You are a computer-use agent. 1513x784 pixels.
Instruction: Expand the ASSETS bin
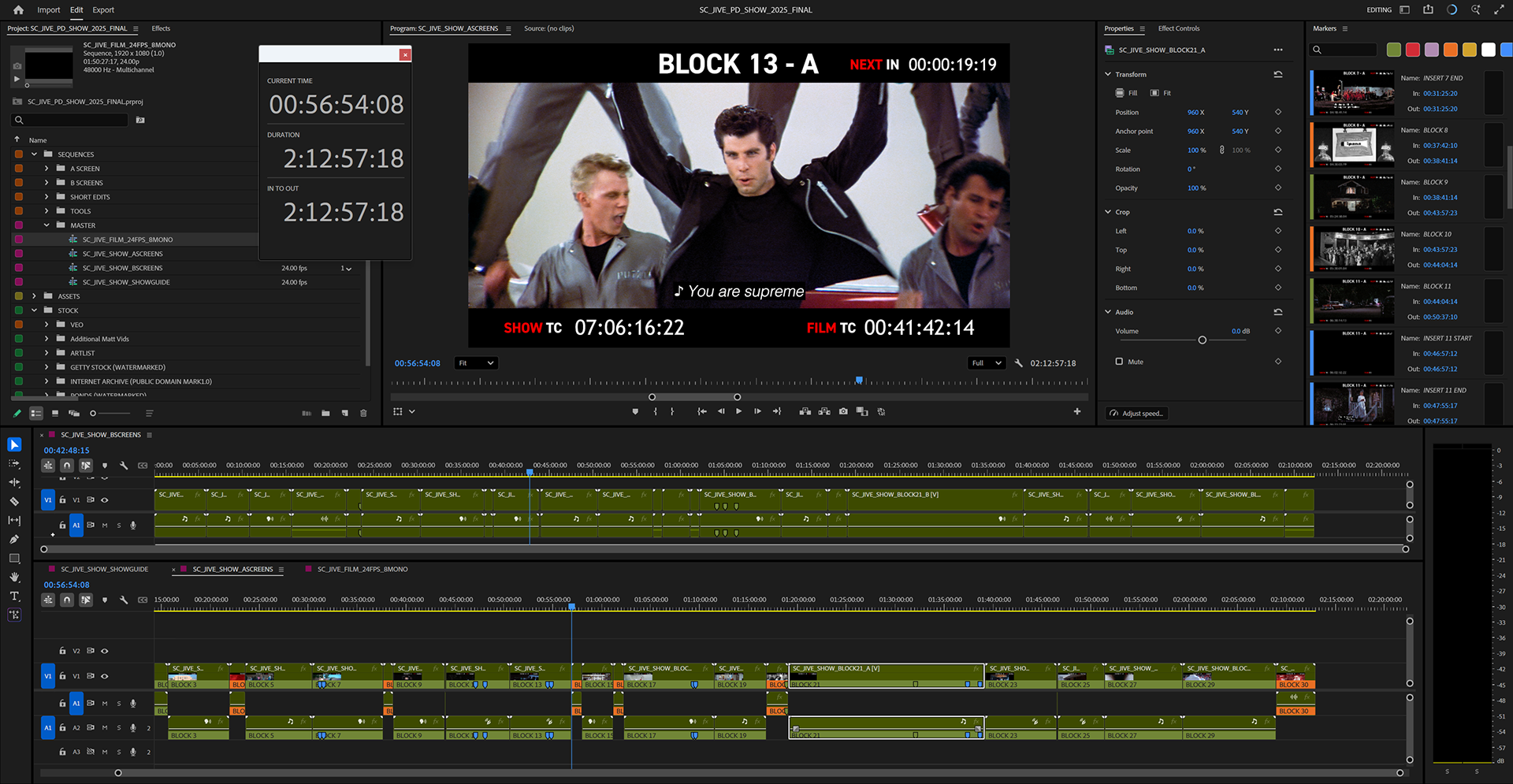pyautogui.click(x=34, y=296)
